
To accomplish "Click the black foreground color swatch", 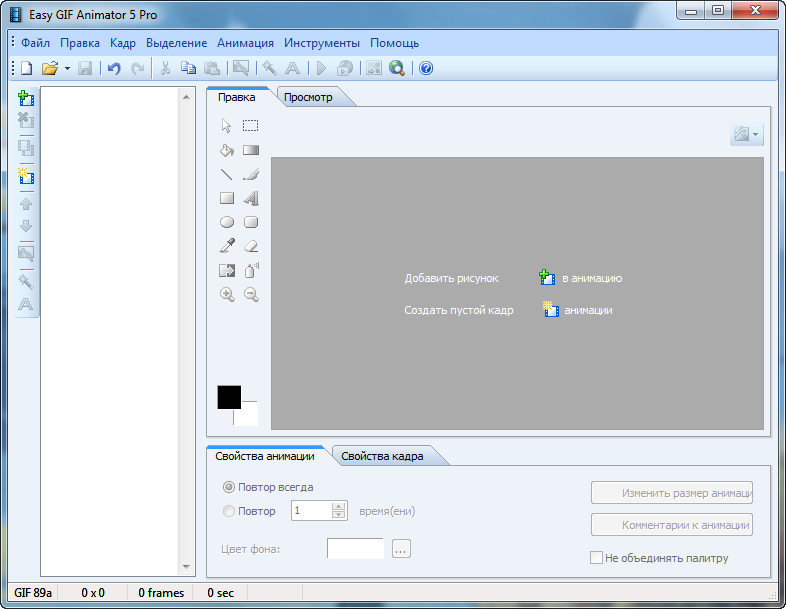I will pyautogui.click(x=229, y=397).
